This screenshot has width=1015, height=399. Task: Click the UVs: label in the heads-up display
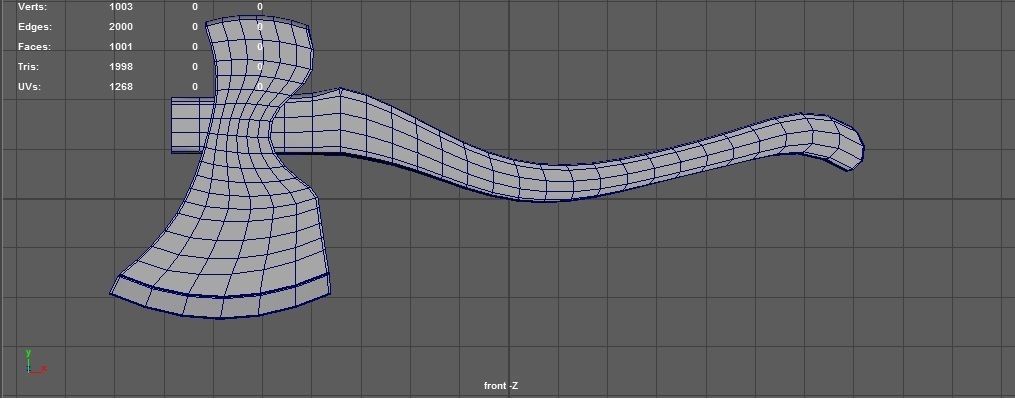tap(30, 87)
